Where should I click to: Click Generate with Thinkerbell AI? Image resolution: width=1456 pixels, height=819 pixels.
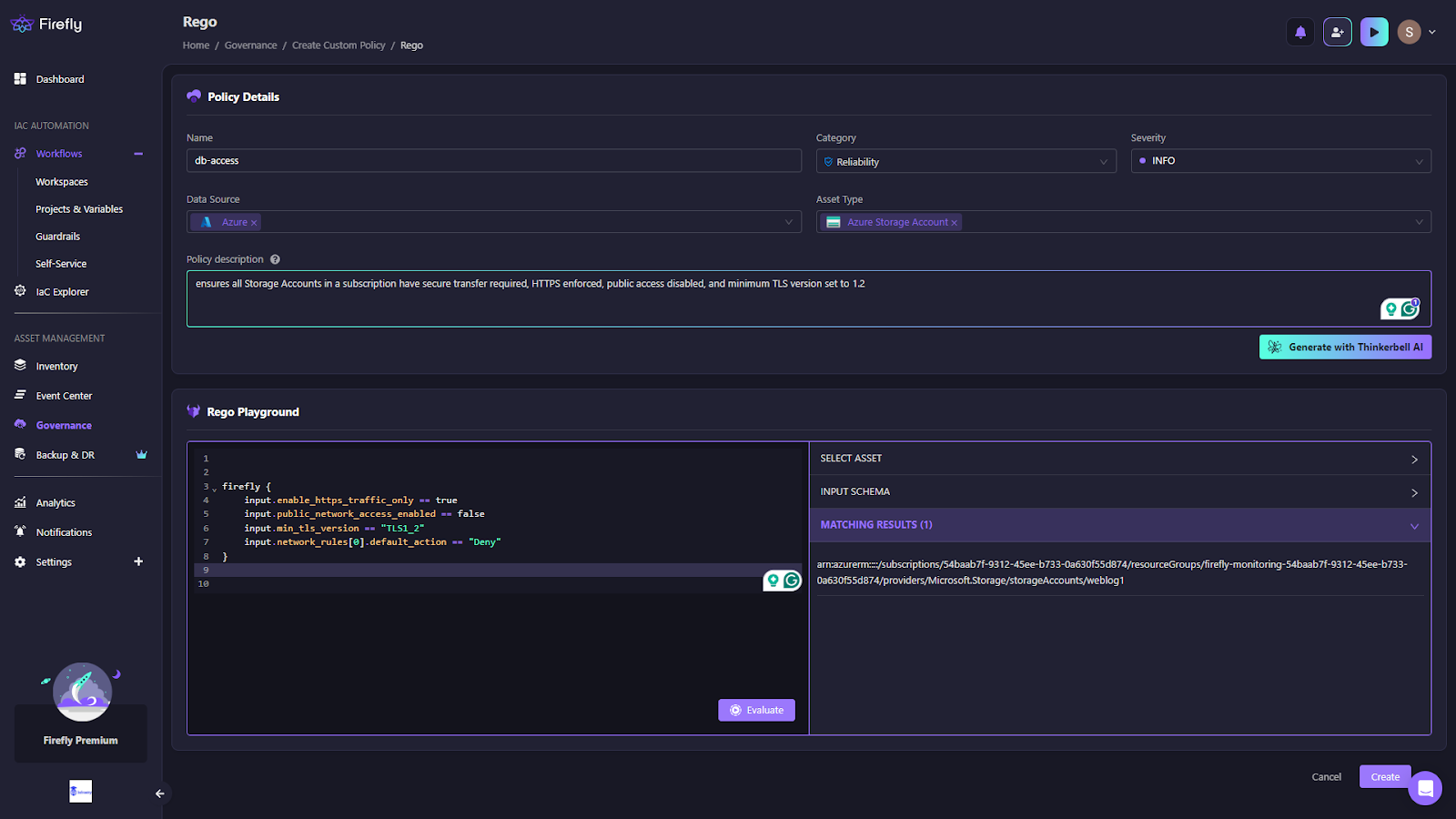point(1345,347)
